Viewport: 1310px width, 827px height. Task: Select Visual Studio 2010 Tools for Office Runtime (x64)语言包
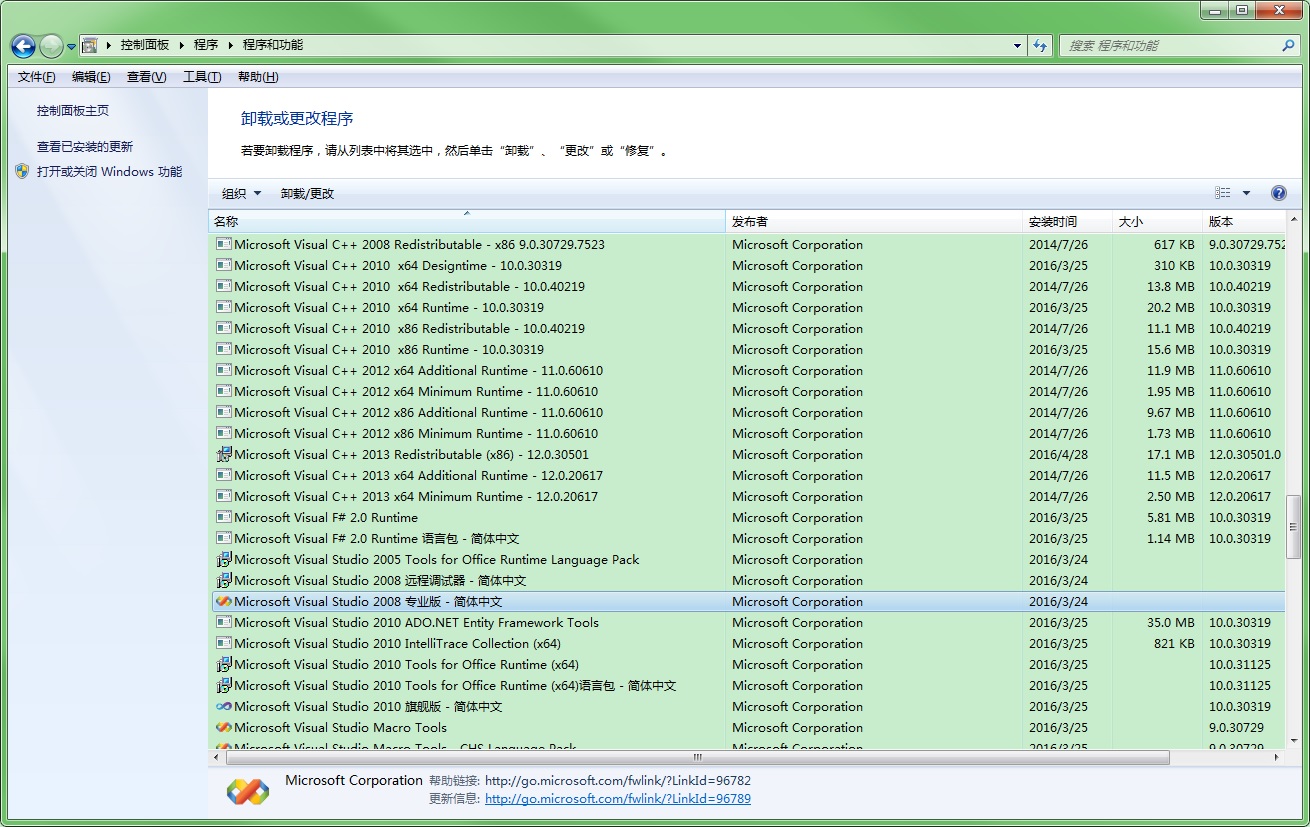(747, 685)
